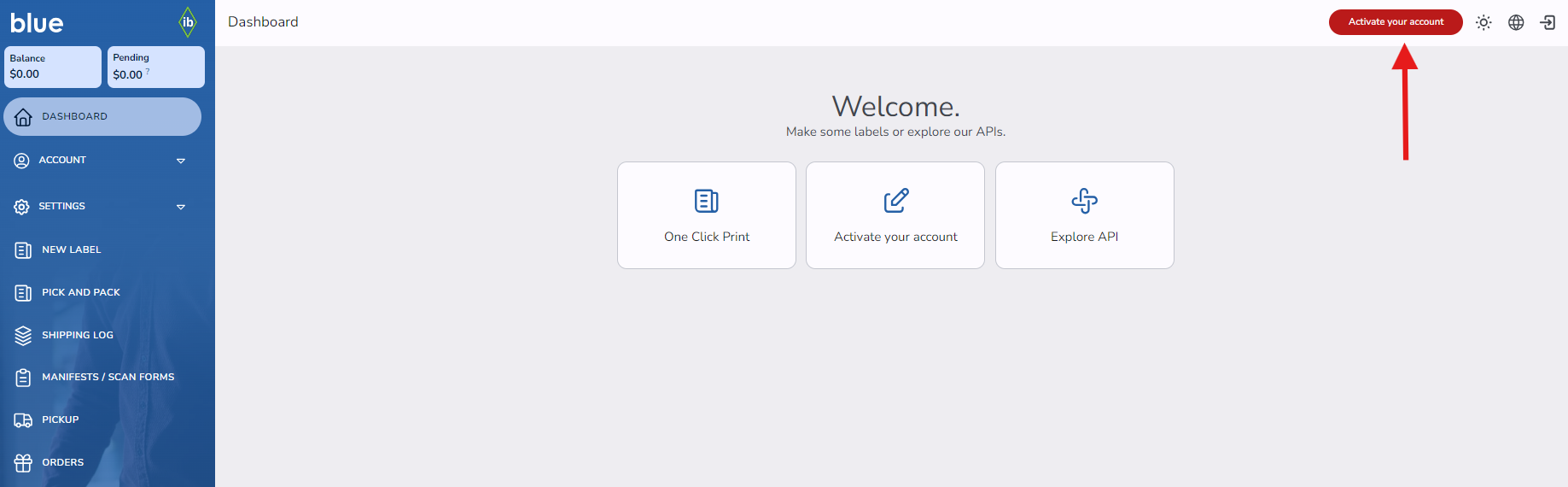Open New Label from sidebar

coord(71,249)
